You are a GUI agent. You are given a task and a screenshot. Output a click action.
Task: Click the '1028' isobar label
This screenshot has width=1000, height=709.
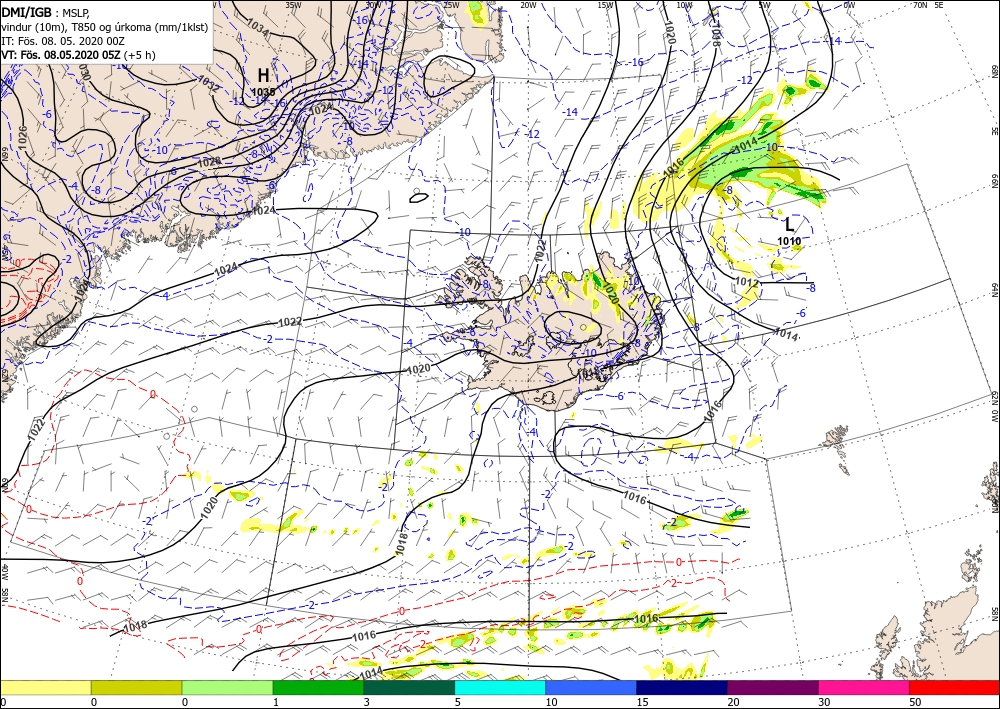point(209,162)
